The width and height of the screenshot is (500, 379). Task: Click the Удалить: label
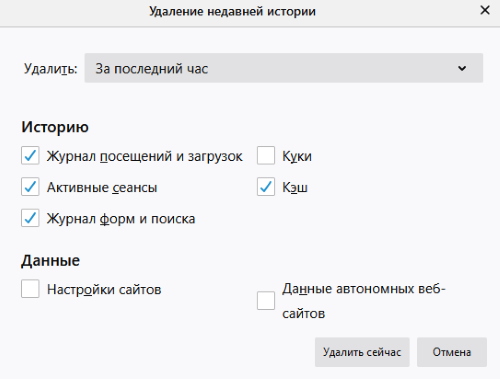(x=50, y=69)
